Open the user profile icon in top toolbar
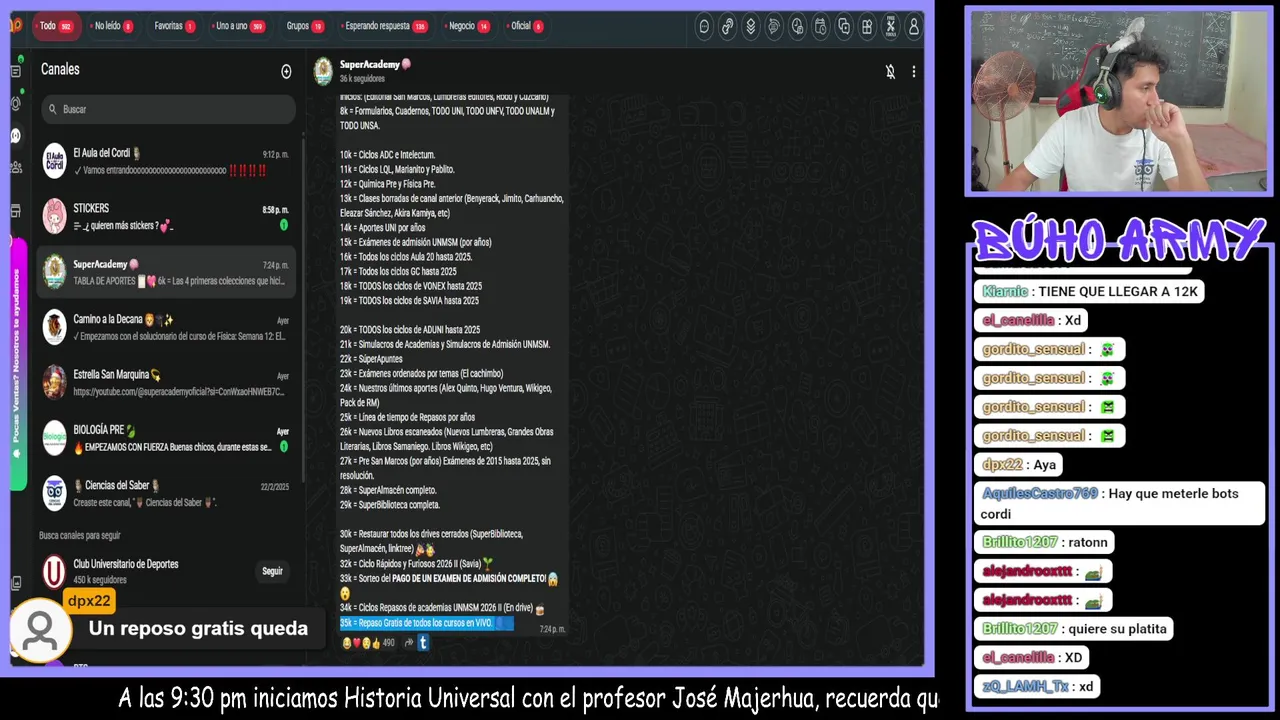Screen dimensions: 1280x720 914,27
